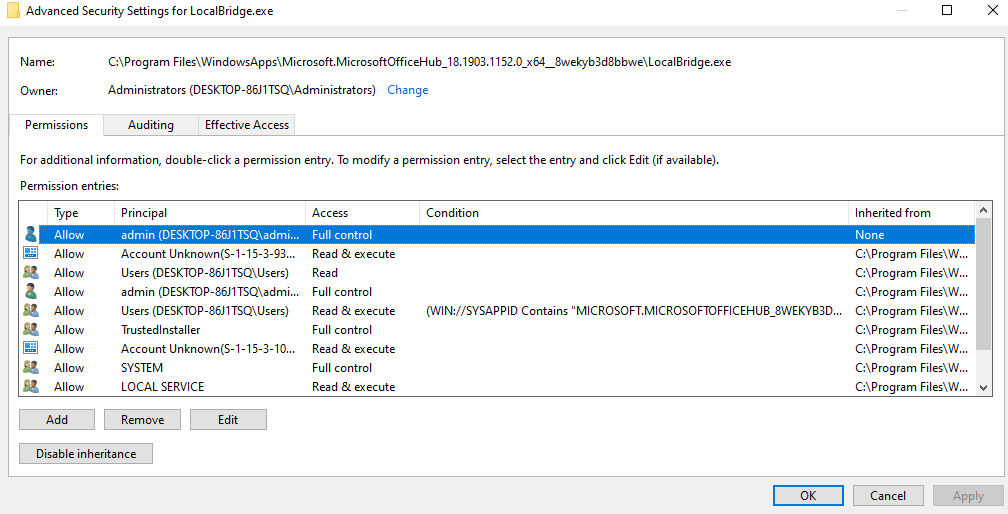Click the LOCAL SERVICE entry icon

(x=30, y=387)
